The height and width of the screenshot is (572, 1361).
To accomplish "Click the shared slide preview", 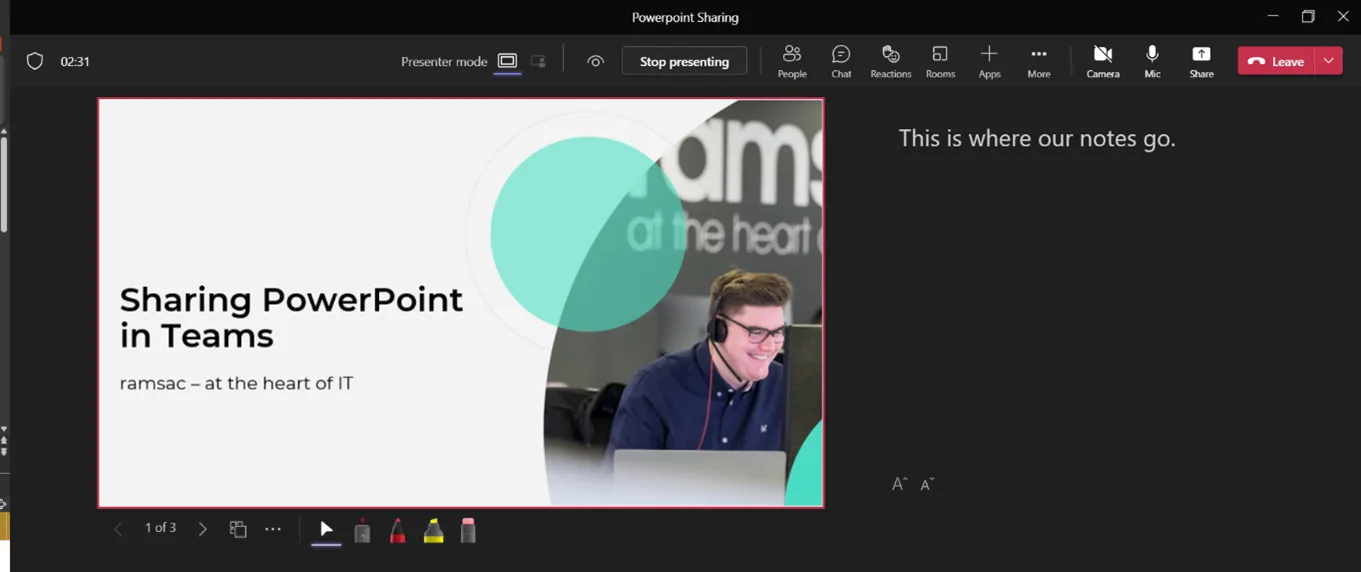I will point(461,303).
